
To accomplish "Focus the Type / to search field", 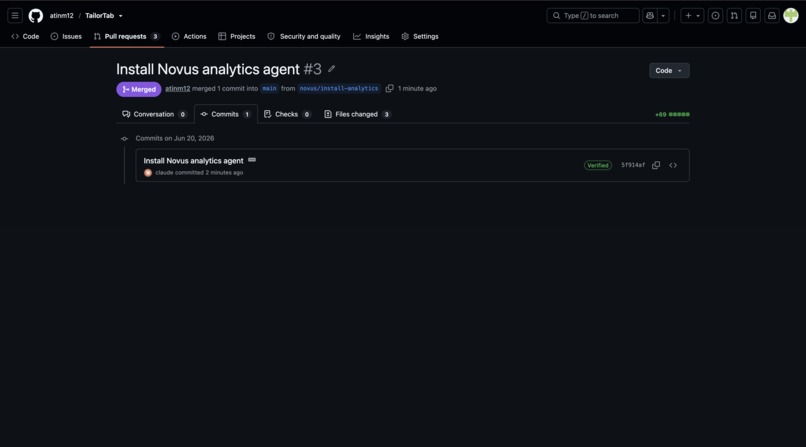I will pyautogui.click(x=593, y=15).
